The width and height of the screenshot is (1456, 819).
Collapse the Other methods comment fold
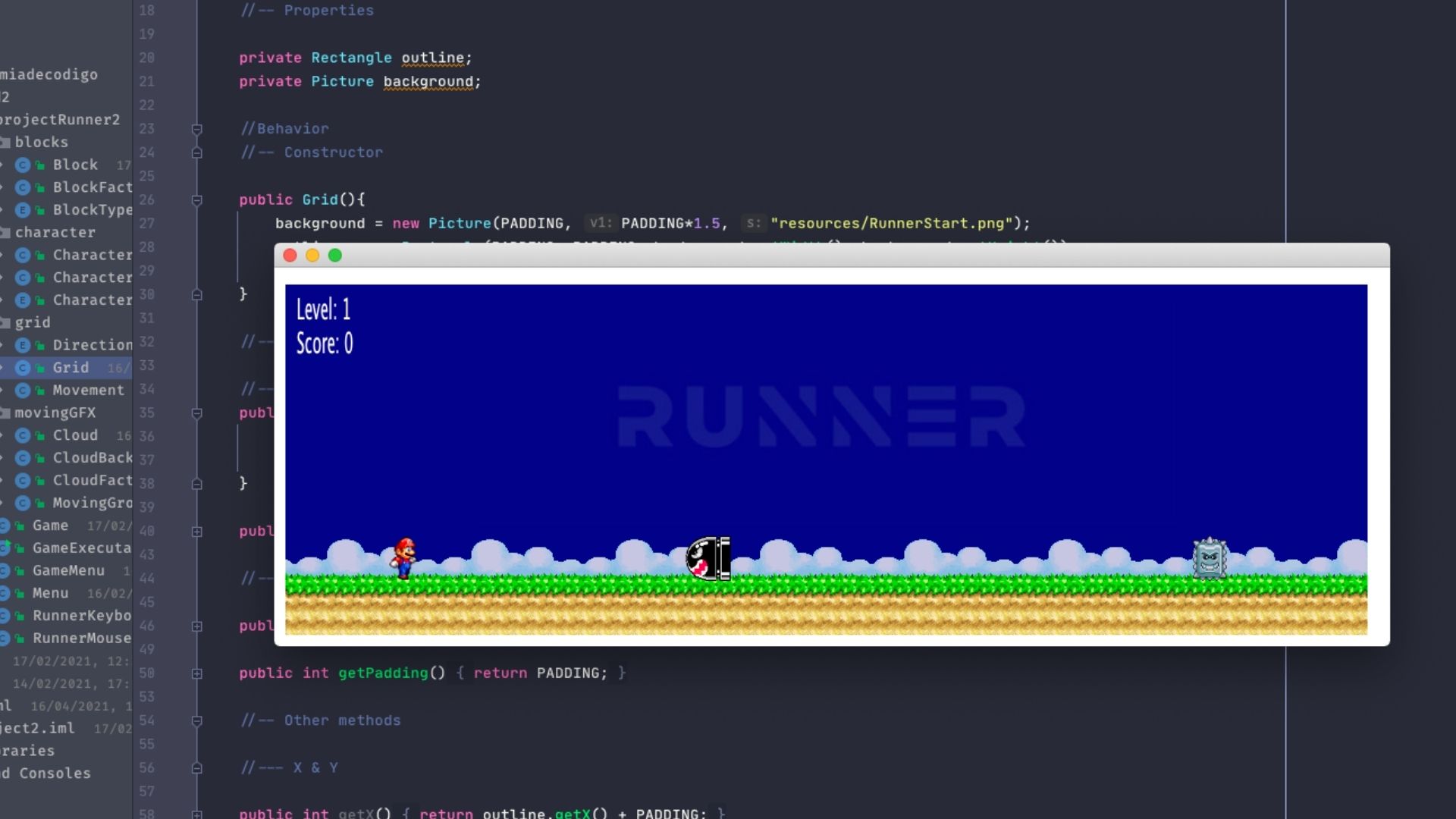coord(196,721)
